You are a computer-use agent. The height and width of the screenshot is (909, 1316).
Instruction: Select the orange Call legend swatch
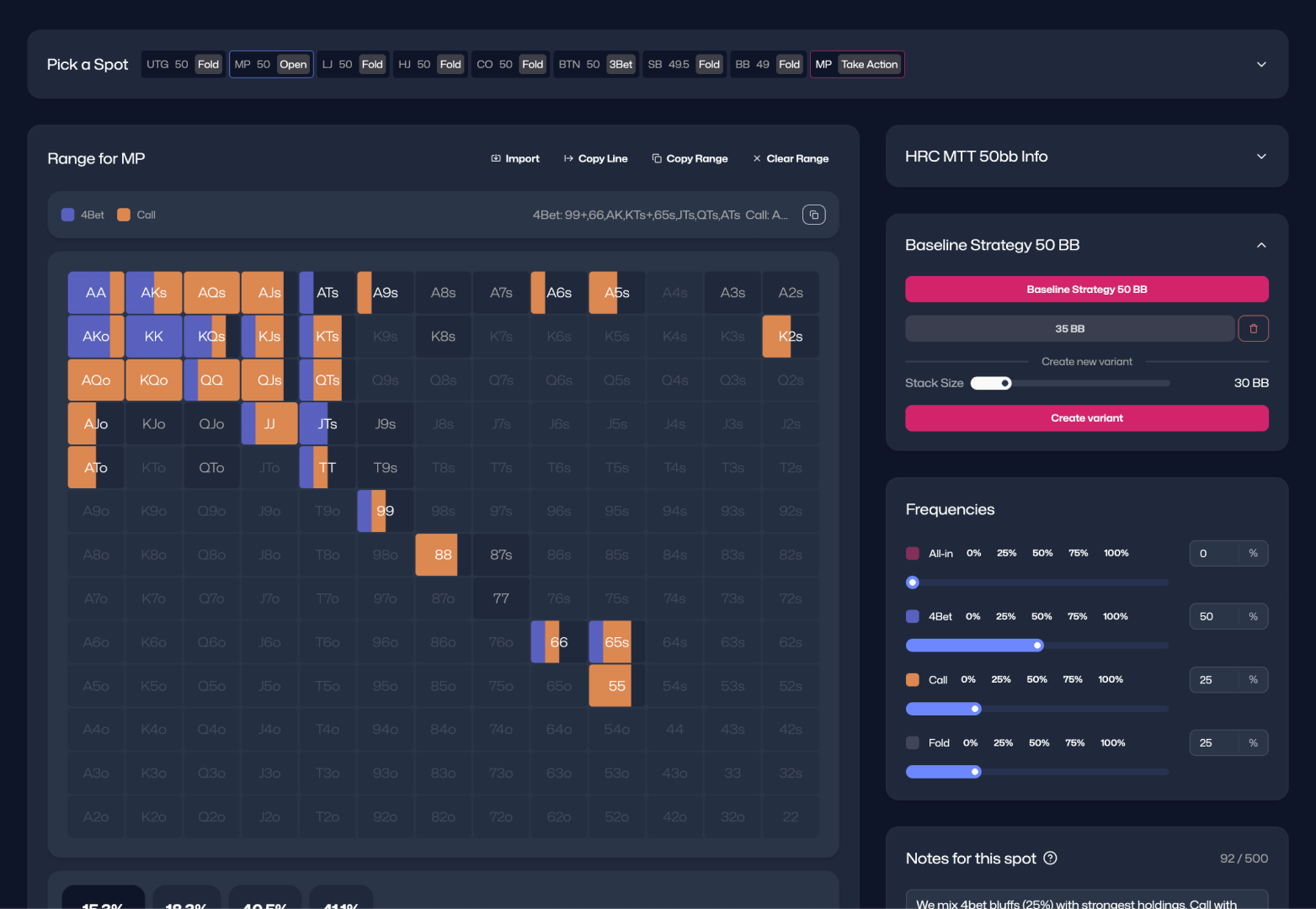(x=124, y=215)
